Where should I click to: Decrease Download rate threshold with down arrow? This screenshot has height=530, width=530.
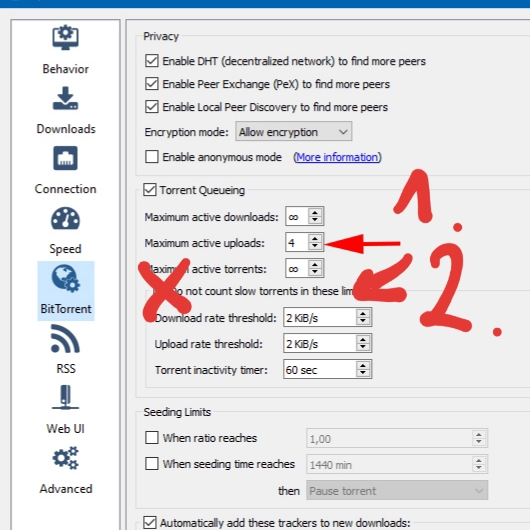click(x=363, y=321)
